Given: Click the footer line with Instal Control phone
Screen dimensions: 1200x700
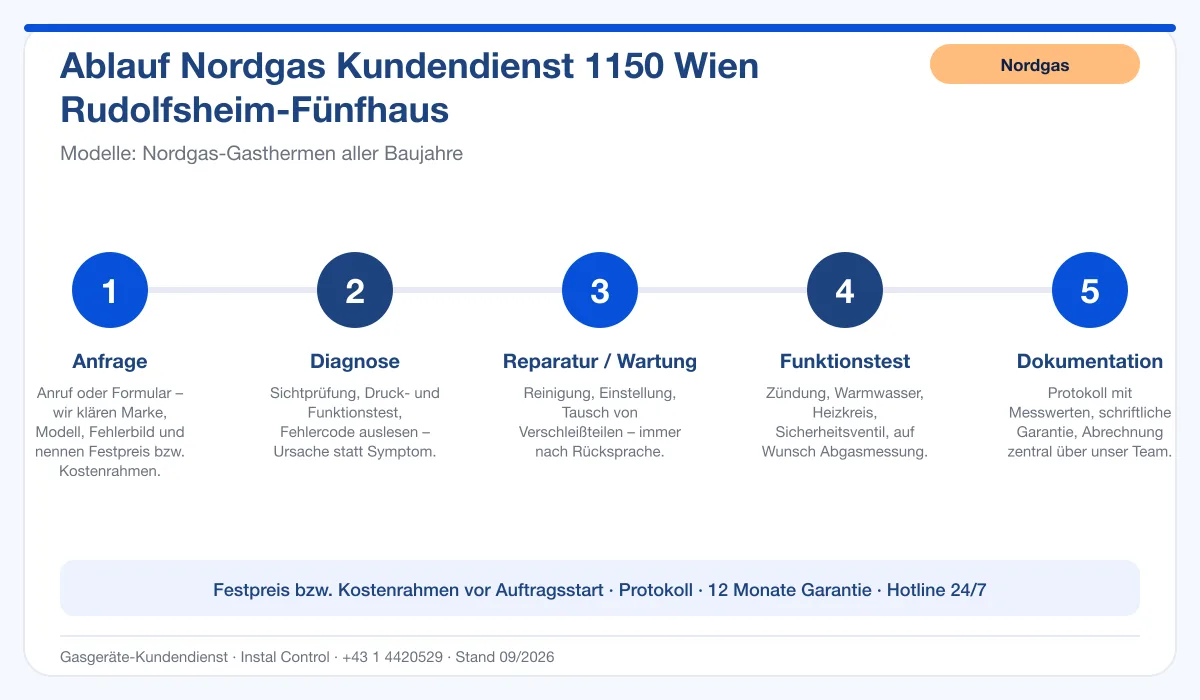Looking at the screenshot, I should tap(307, 657).
